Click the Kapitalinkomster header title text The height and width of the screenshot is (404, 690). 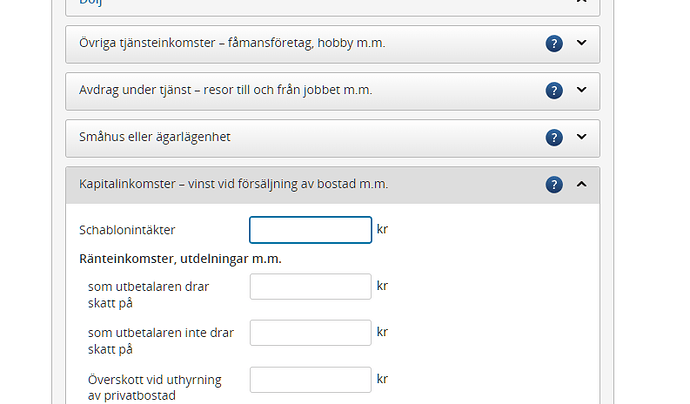[233, 184]
